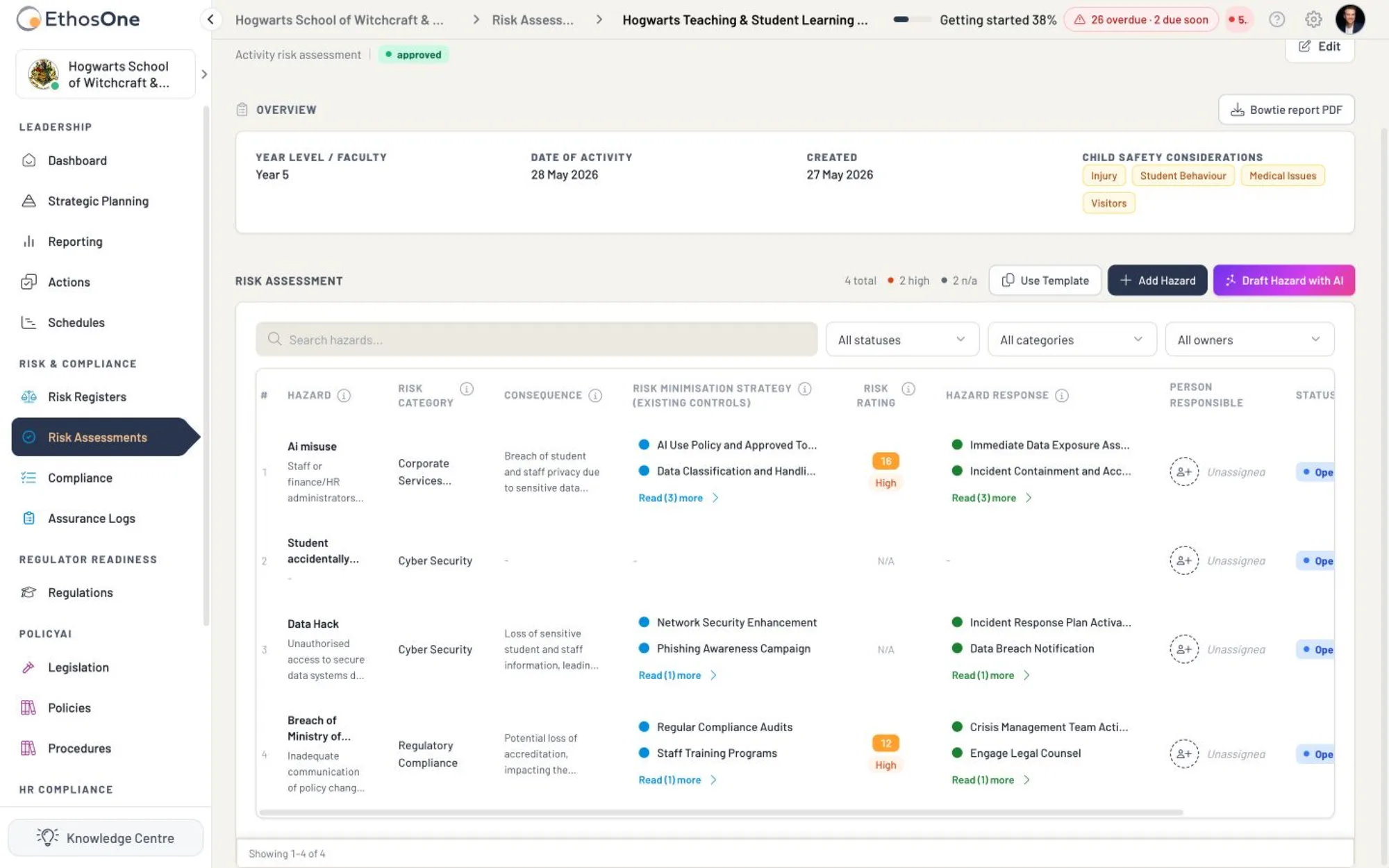Click info icon beside Hazard column header
This screenshot has width=1389, height=868.
tap(344, 396)
